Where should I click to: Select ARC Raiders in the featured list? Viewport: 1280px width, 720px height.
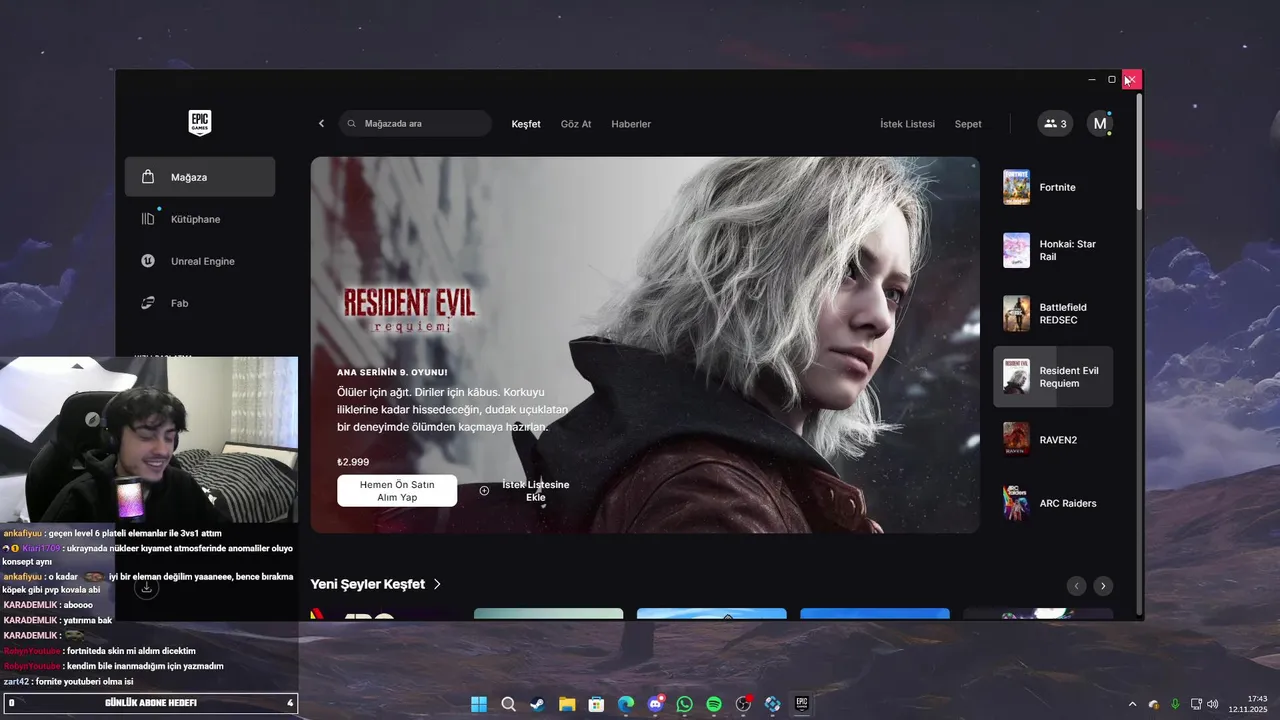coord(1053,503)
